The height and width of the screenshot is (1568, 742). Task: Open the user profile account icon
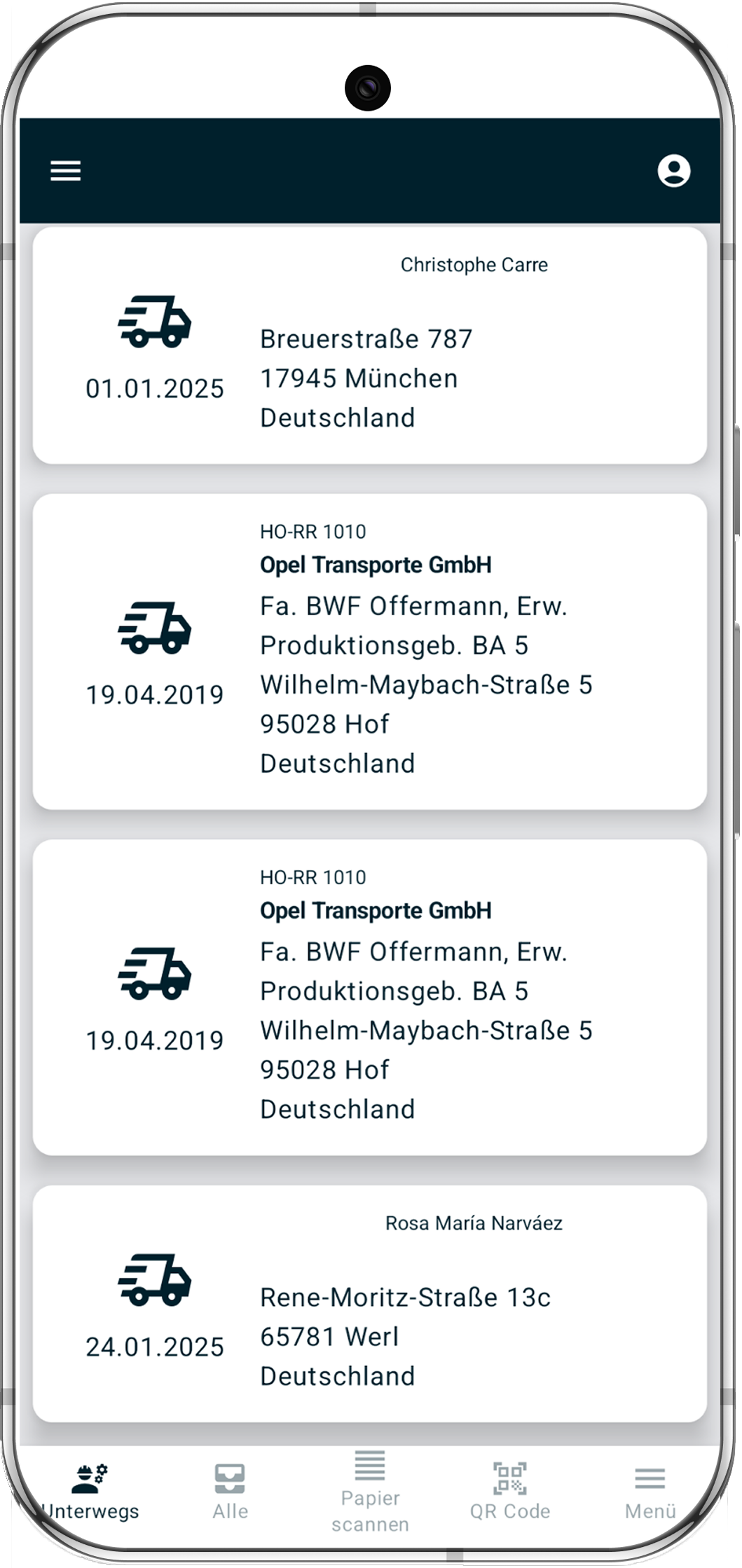[x=673, y=171]
